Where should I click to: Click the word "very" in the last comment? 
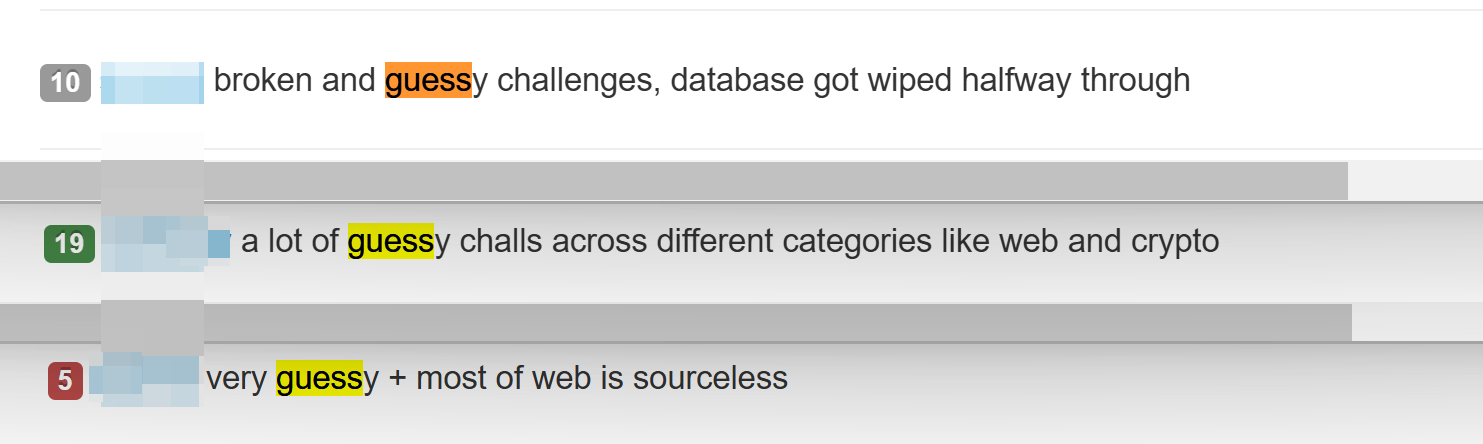[x=237, y=378]
